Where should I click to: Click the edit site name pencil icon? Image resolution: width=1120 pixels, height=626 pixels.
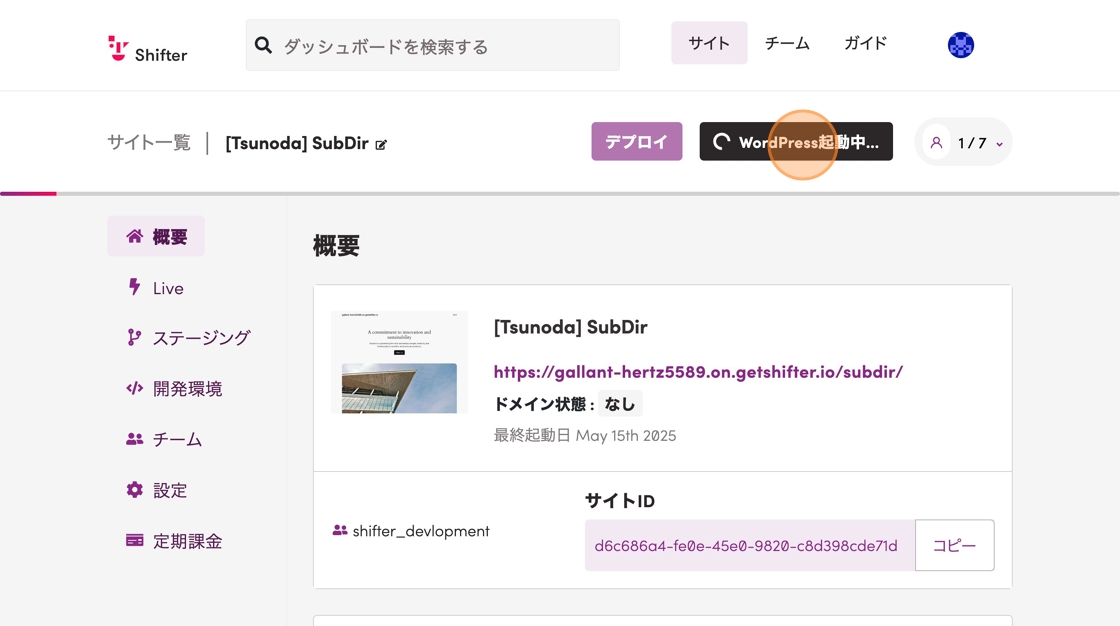tap(381, 144)
